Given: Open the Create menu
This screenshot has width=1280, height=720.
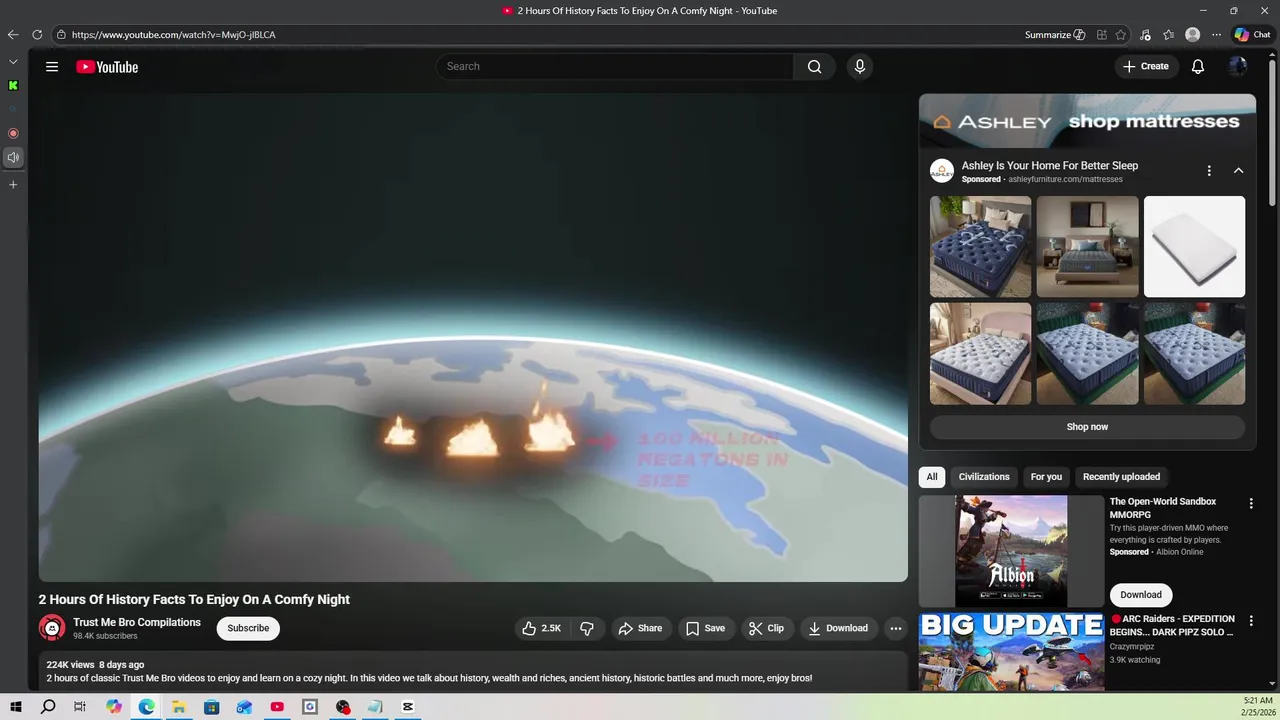Looking at the screenshot, I should click(x=1145, y=66).
